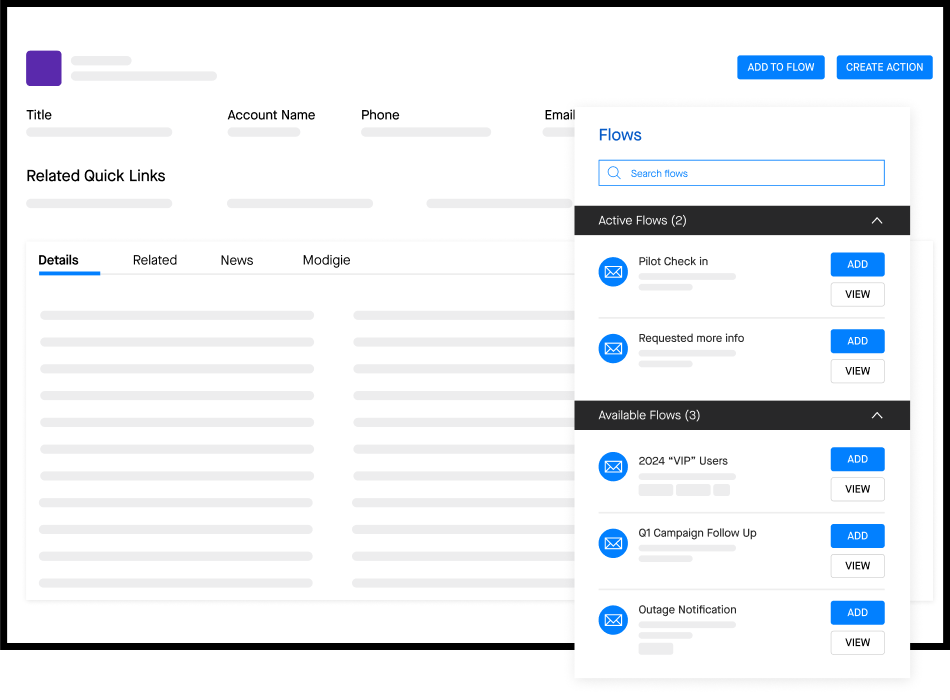
Task: Collapse the Active Flows section chevron
Action: click(x=877, y=220)
